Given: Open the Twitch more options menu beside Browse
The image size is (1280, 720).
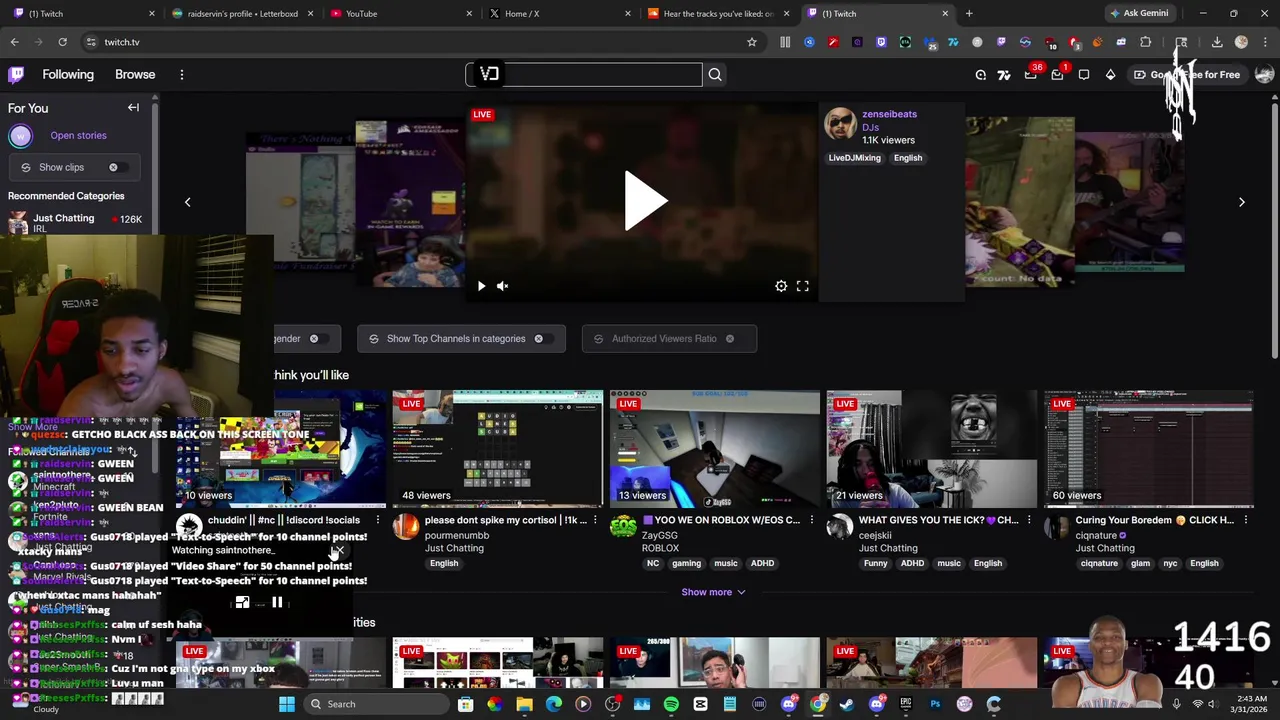Looking at the screenshot, I should click(182, 75).
